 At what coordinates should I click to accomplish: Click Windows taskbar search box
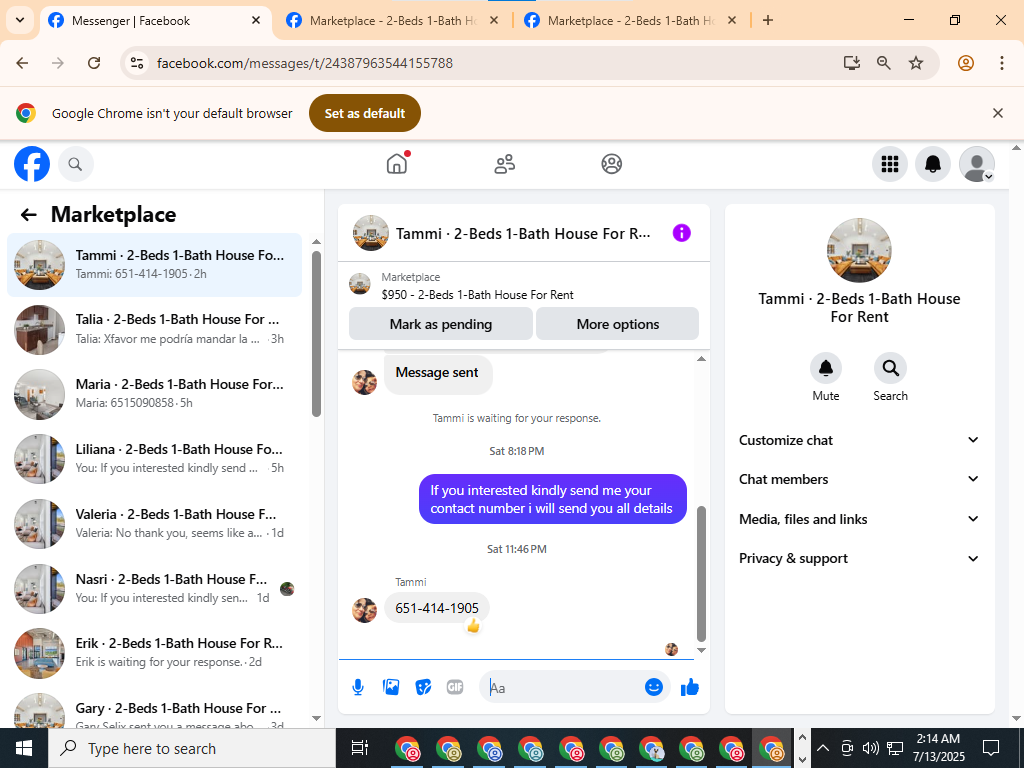[x=192, y=748]
